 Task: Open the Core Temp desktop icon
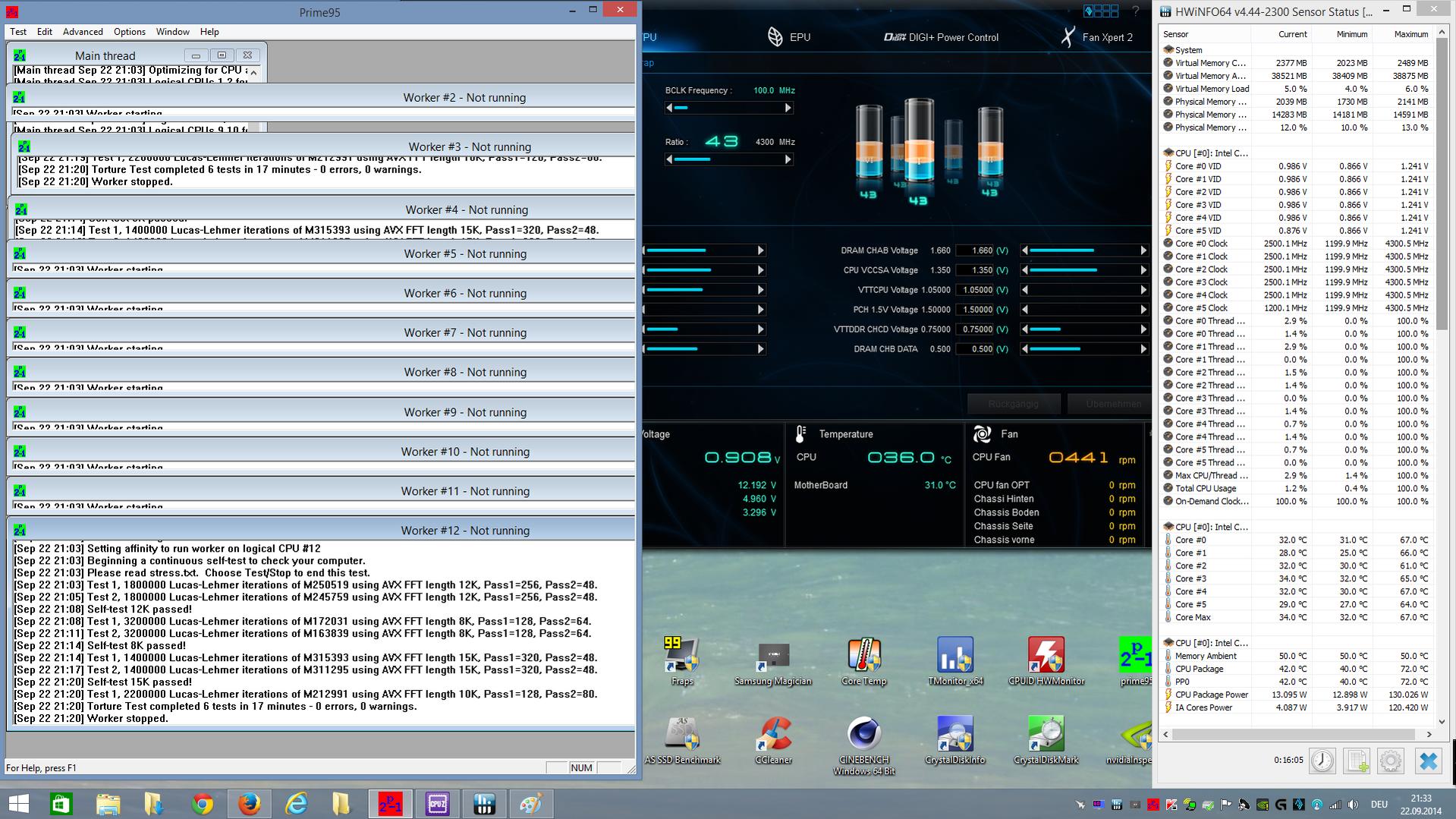pyautogui.click(x=863, y=660)
